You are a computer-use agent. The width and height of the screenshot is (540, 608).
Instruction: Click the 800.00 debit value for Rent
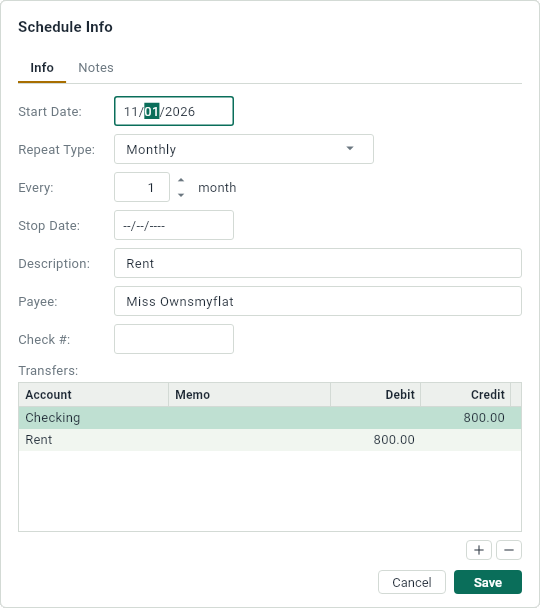tap(394, 440)
